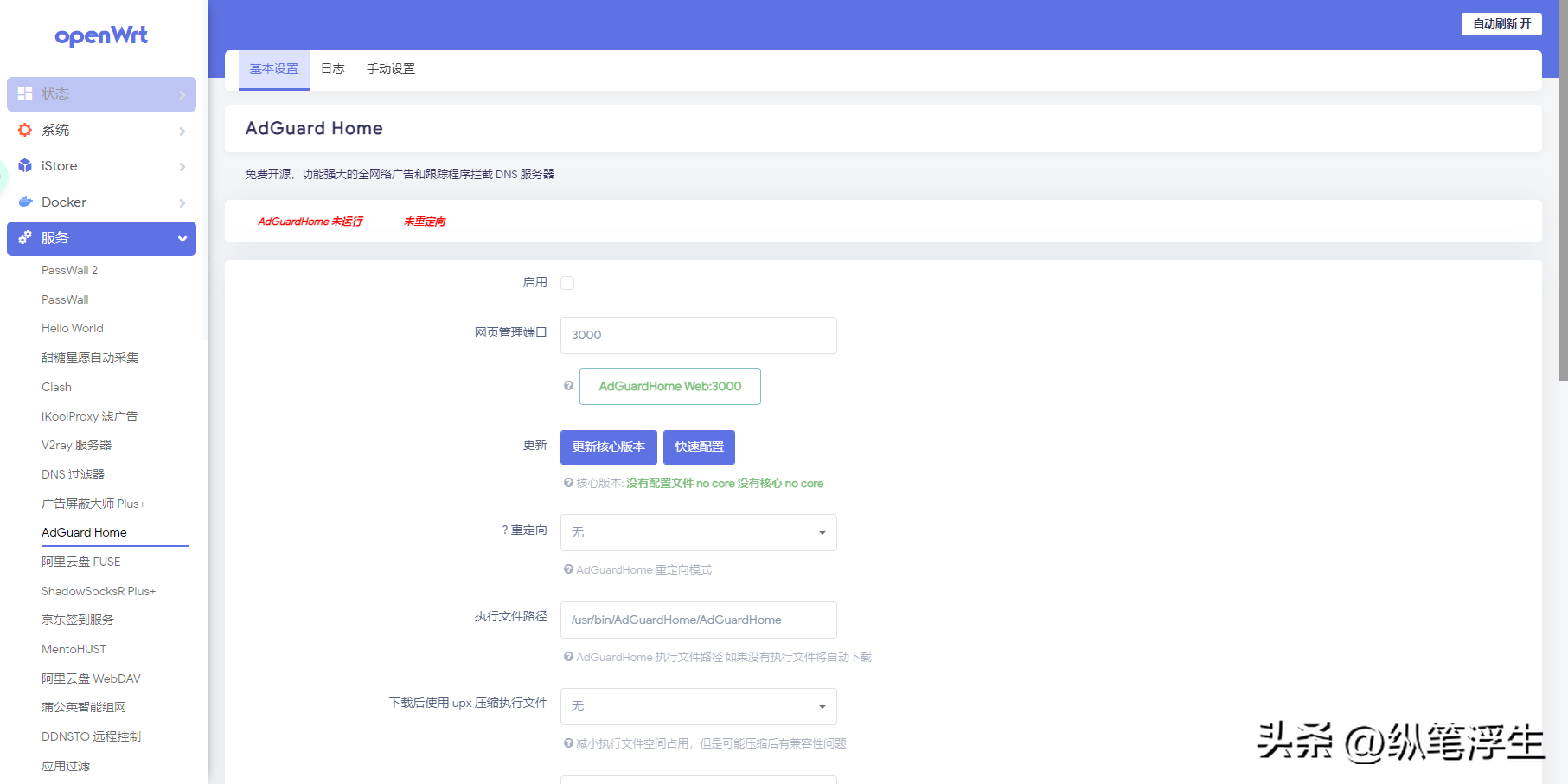Click the AdGuardHome Web:3000 button

click(x=670, y=386)
